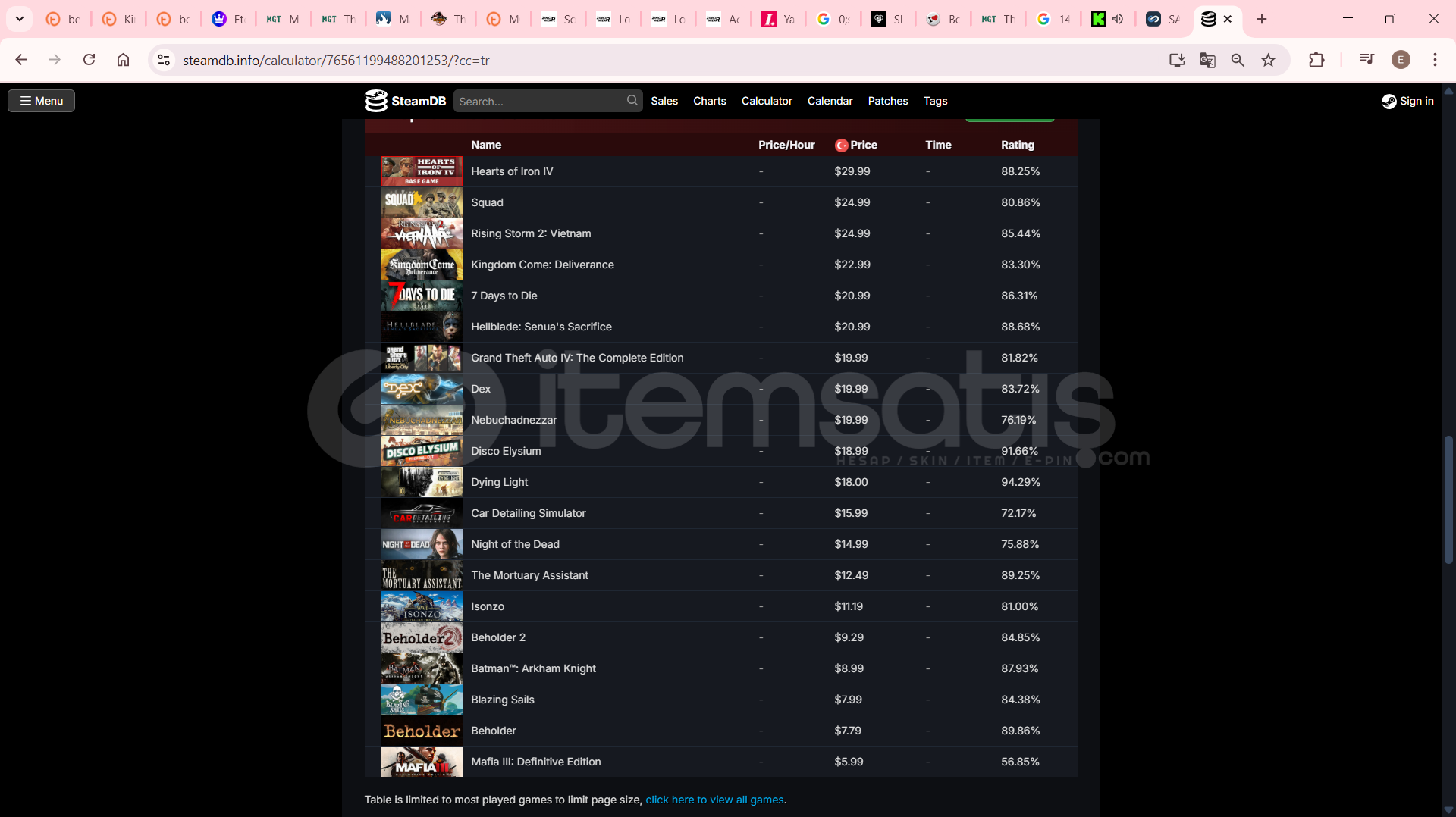Go back using the browser back arrow

coord(21,60)
